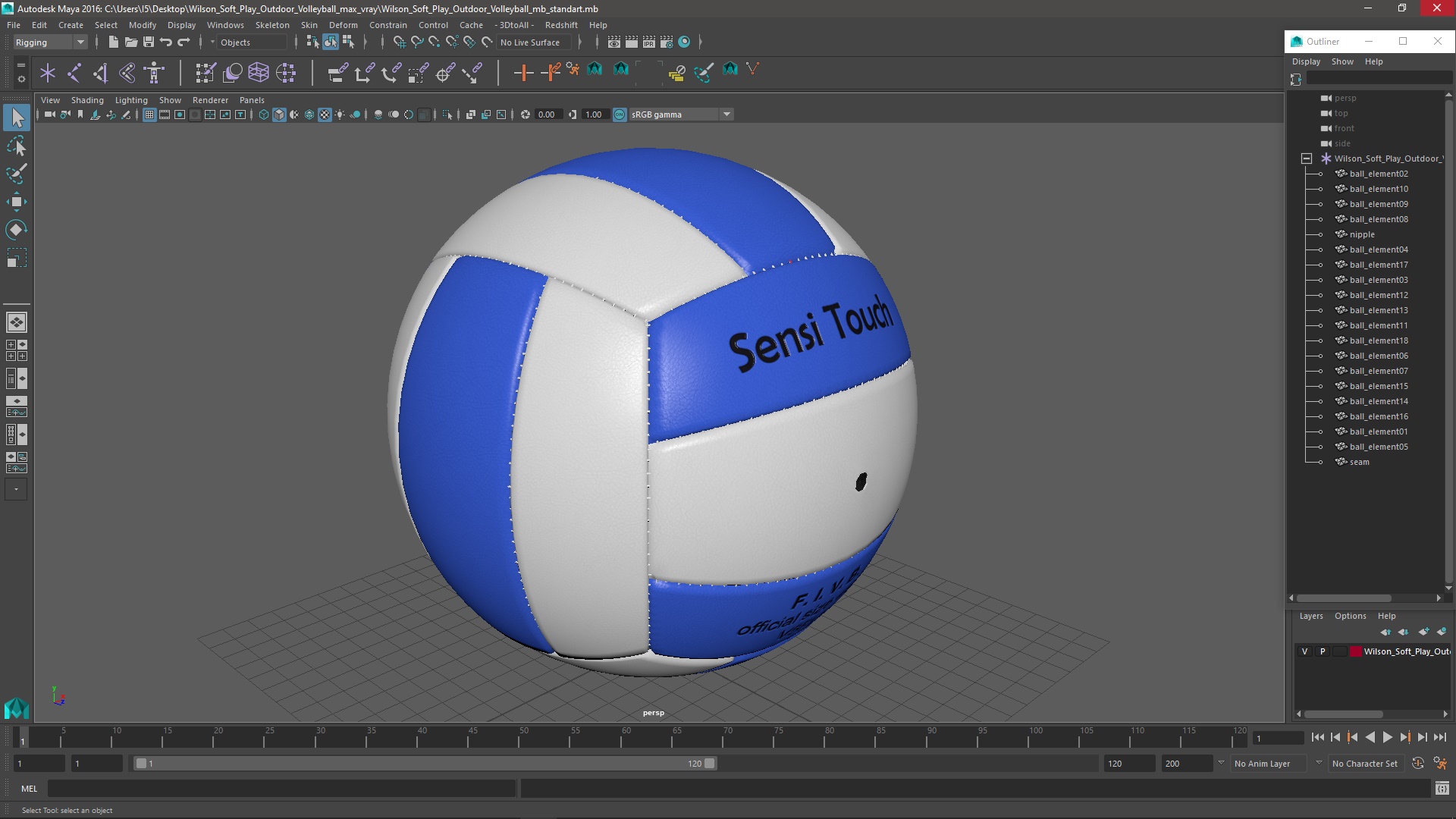Open Render Settings clapper with gear
Viewport: 1456px width, 819px height.
coord(667,42)
